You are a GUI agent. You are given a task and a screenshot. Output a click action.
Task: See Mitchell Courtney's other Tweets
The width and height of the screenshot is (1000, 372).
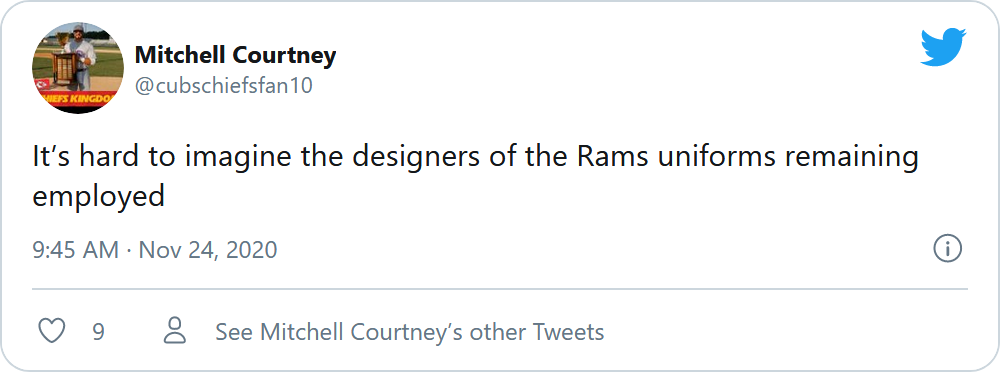[409, 332]
